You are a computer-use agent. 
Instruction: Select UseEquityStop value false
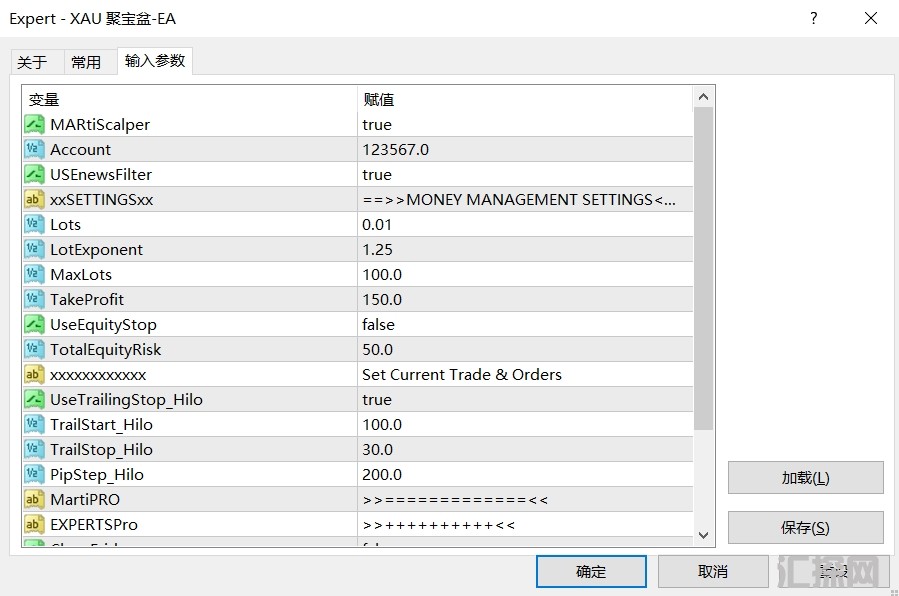pos(378,324)
